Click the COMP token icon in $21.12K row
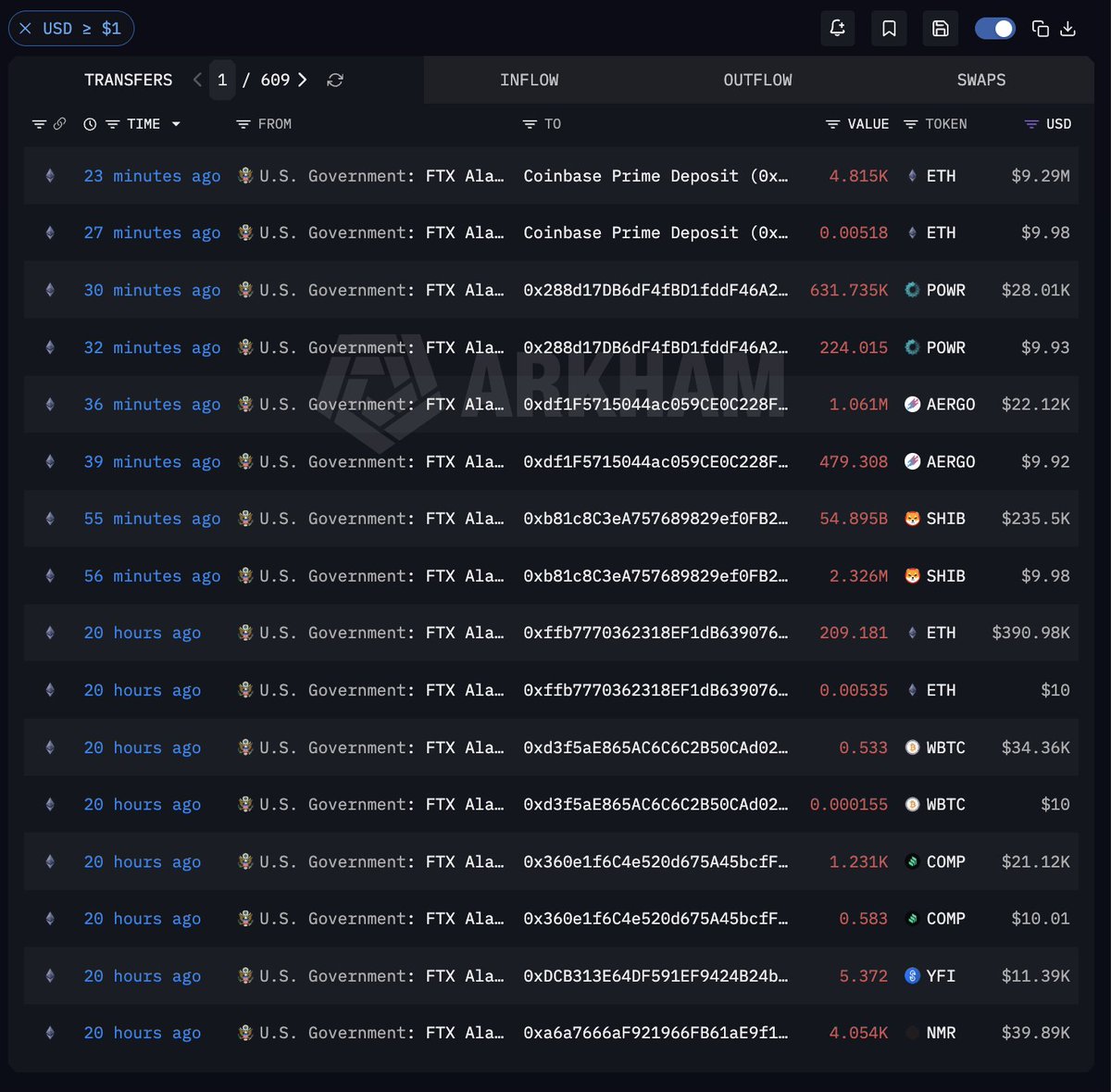The height and width of the screenshot is (1092, 1111). (x=912, y=861)
